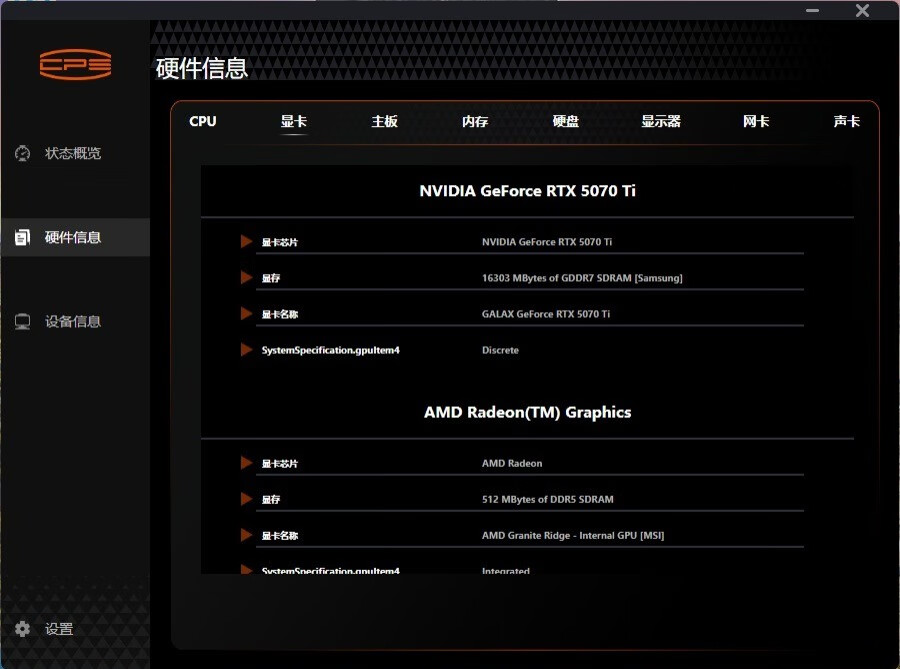
Task: Open the 状态概览 gauge icon
Action: pos(22,153)
